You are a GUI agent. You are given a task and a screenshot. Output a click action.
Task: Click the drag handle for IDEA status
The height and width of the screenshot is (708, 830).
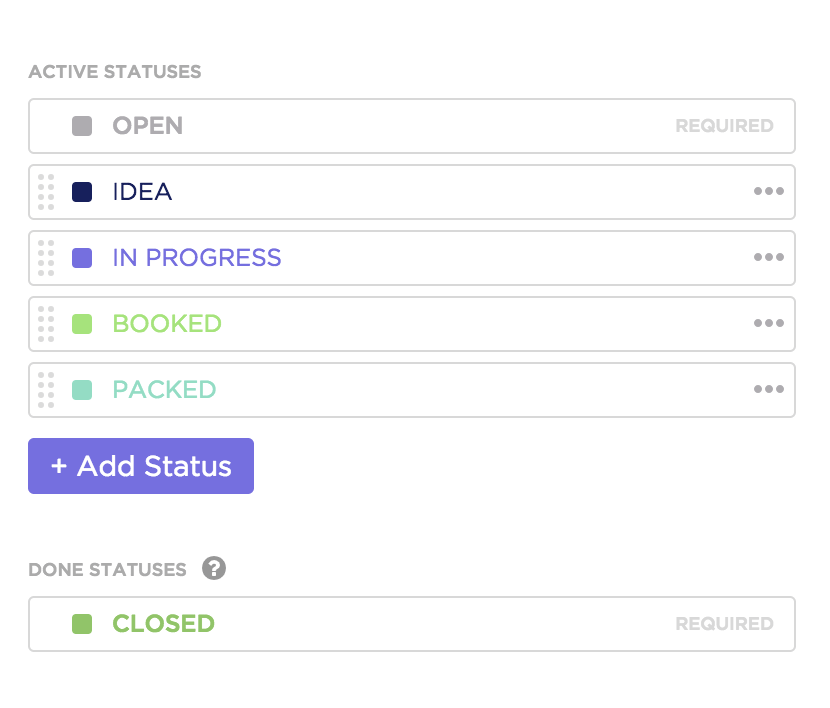coord(46,192)
